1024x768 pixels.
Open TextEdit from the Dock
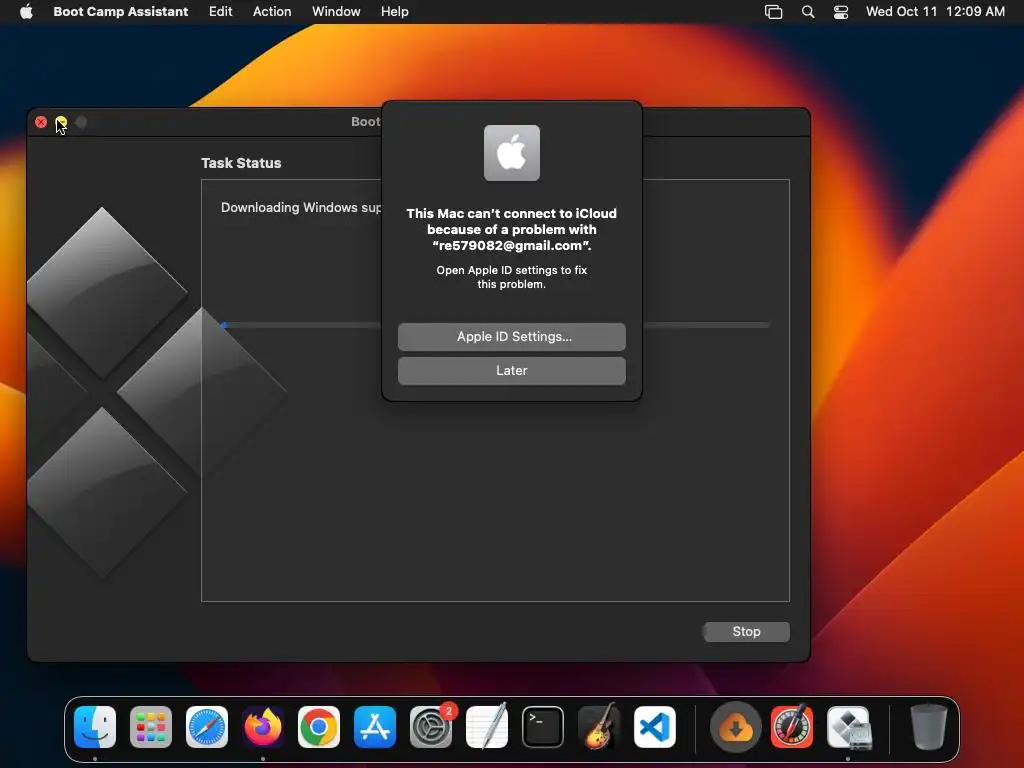click(x=487, y=727)
